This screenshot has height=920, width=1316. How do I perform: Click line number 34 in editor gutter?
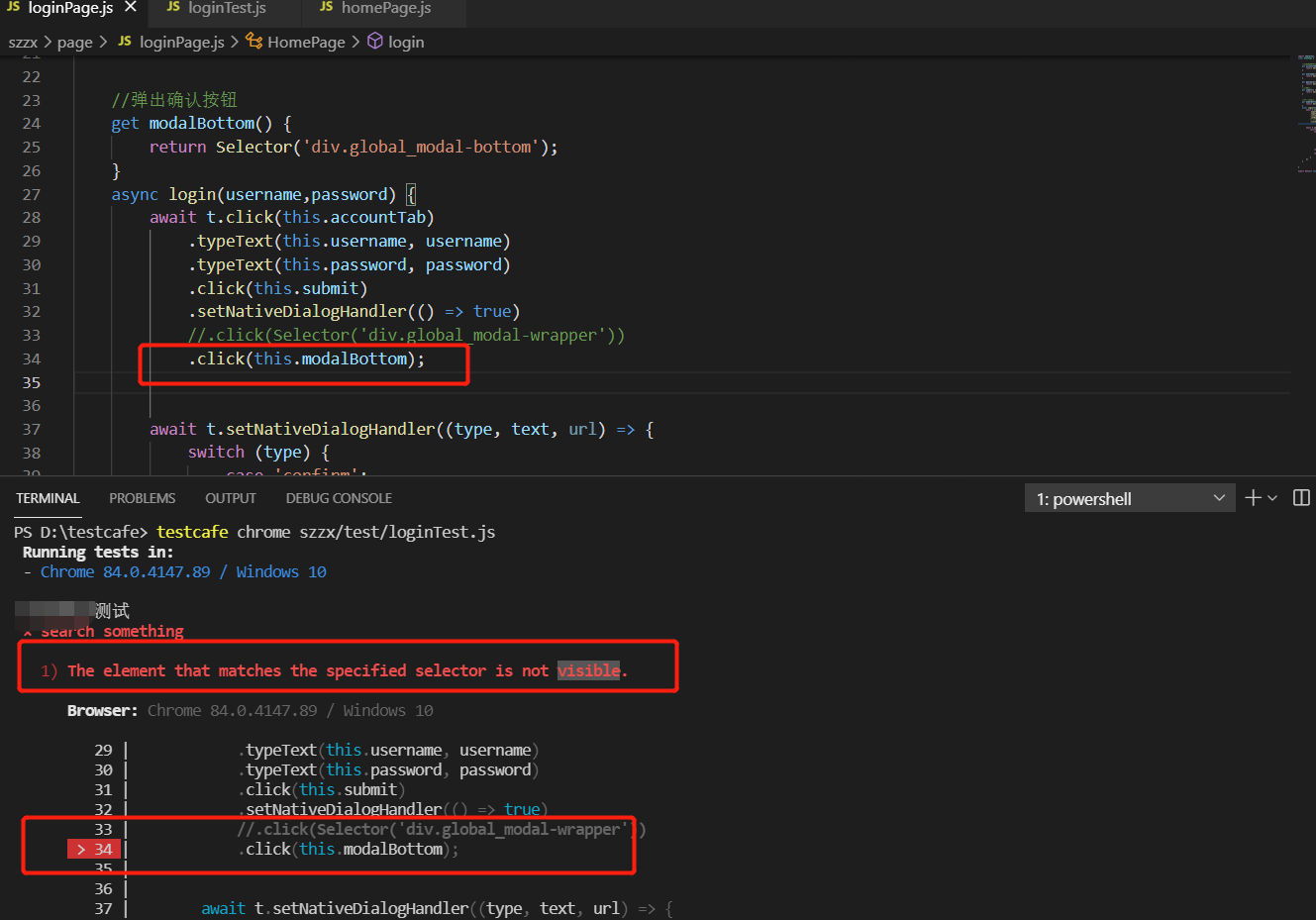pos(32,358)
